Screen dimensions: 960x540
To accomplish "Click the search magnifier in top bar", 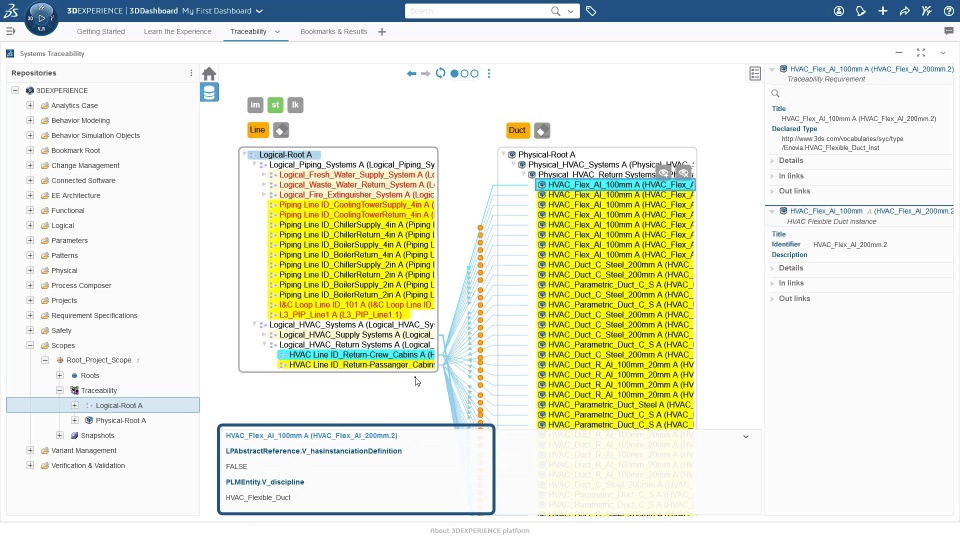I will point(555,11).
